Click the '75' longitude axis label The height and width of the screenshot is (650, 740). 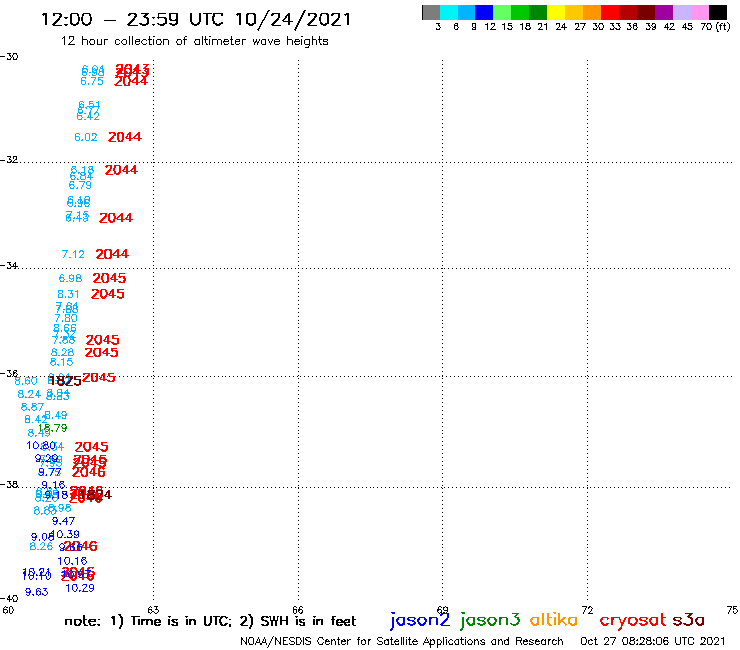[x=732, y=610]
